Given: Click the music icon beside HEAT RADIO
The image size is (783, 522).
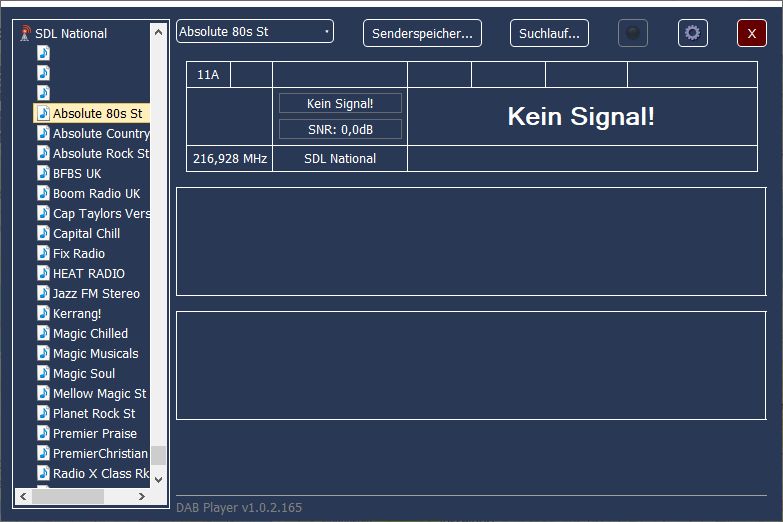Looking at the screenshot, I should coord(43,273).
